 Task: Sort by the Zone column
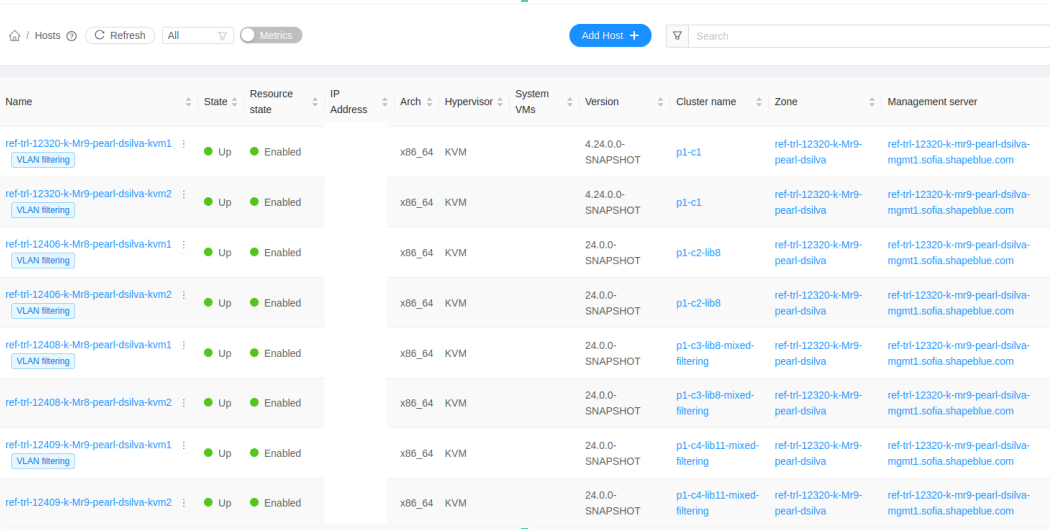[x=872, y=102]
